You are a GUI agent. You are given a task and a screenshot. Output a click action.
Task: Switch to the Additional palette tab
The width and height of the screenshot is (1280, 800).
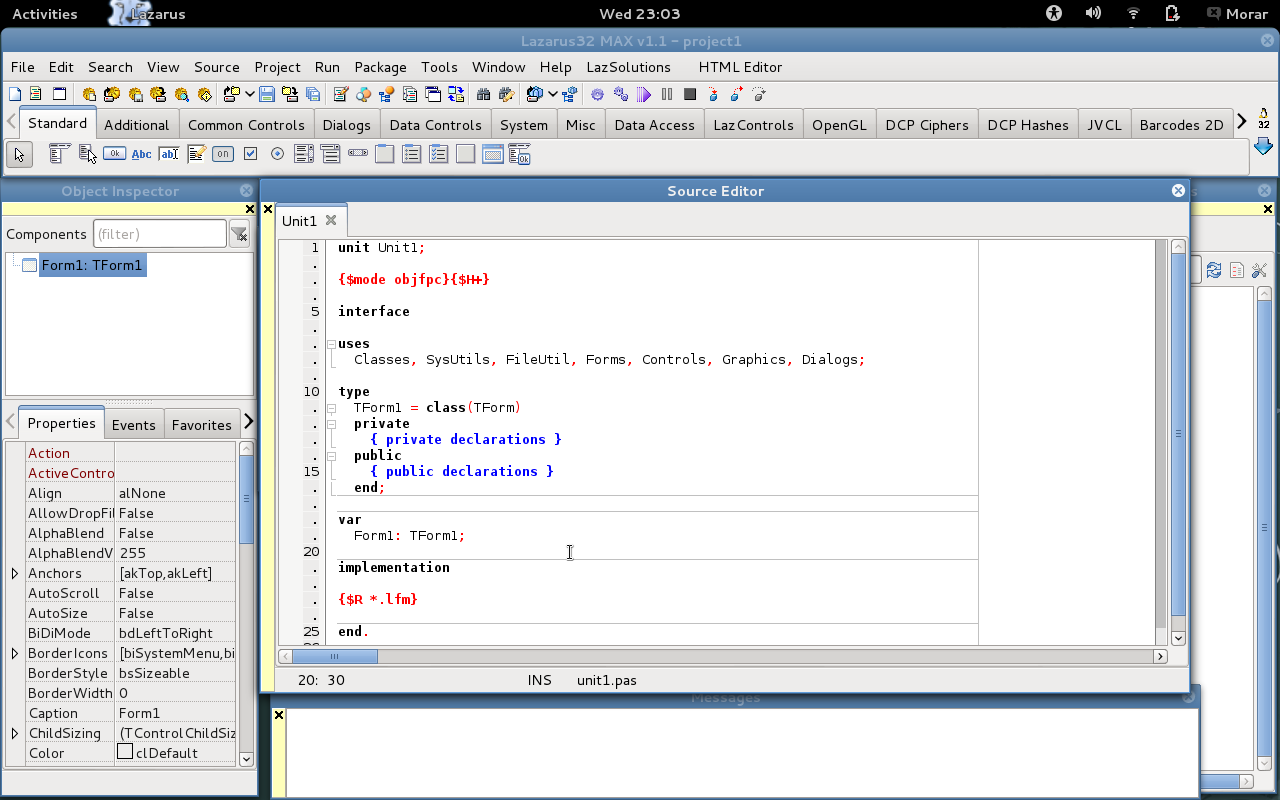coord(136,125)
